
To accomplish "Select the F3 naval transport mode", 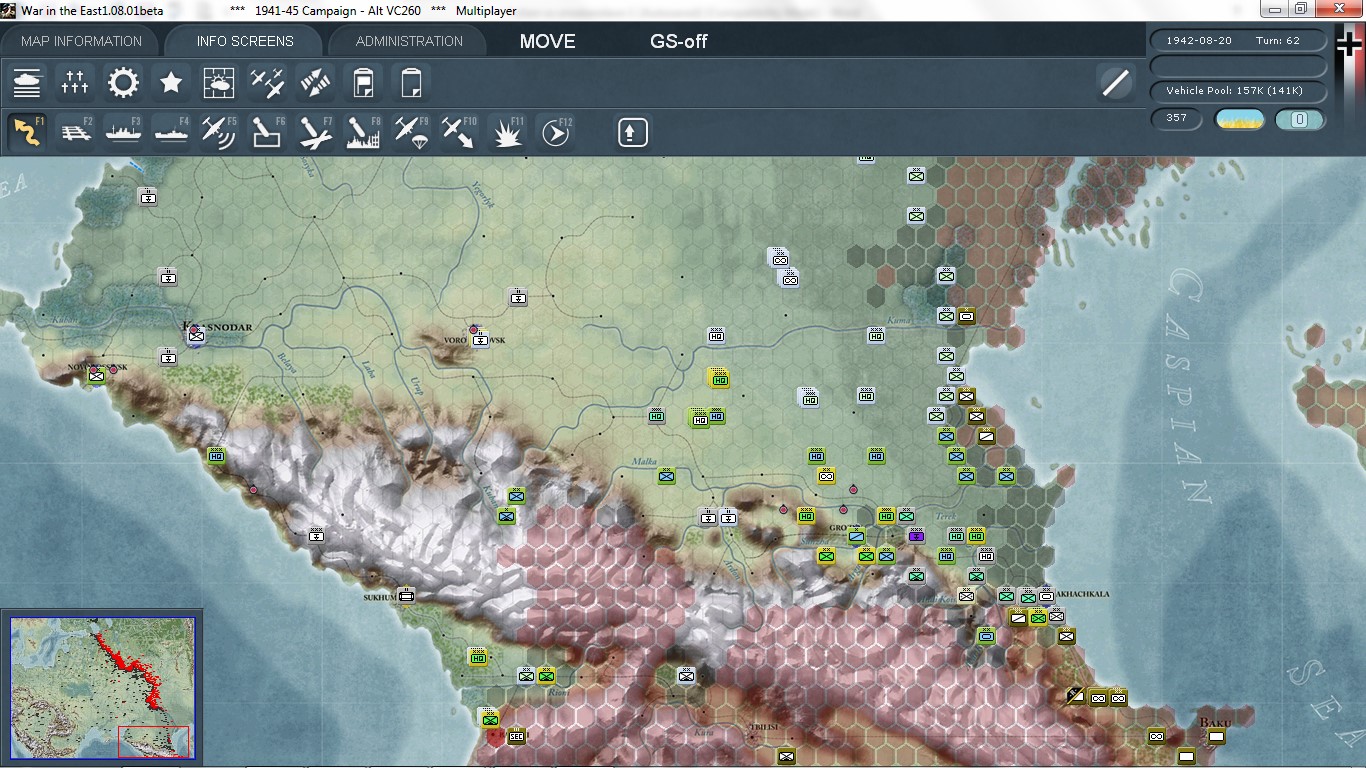I will tap(123, 132).
